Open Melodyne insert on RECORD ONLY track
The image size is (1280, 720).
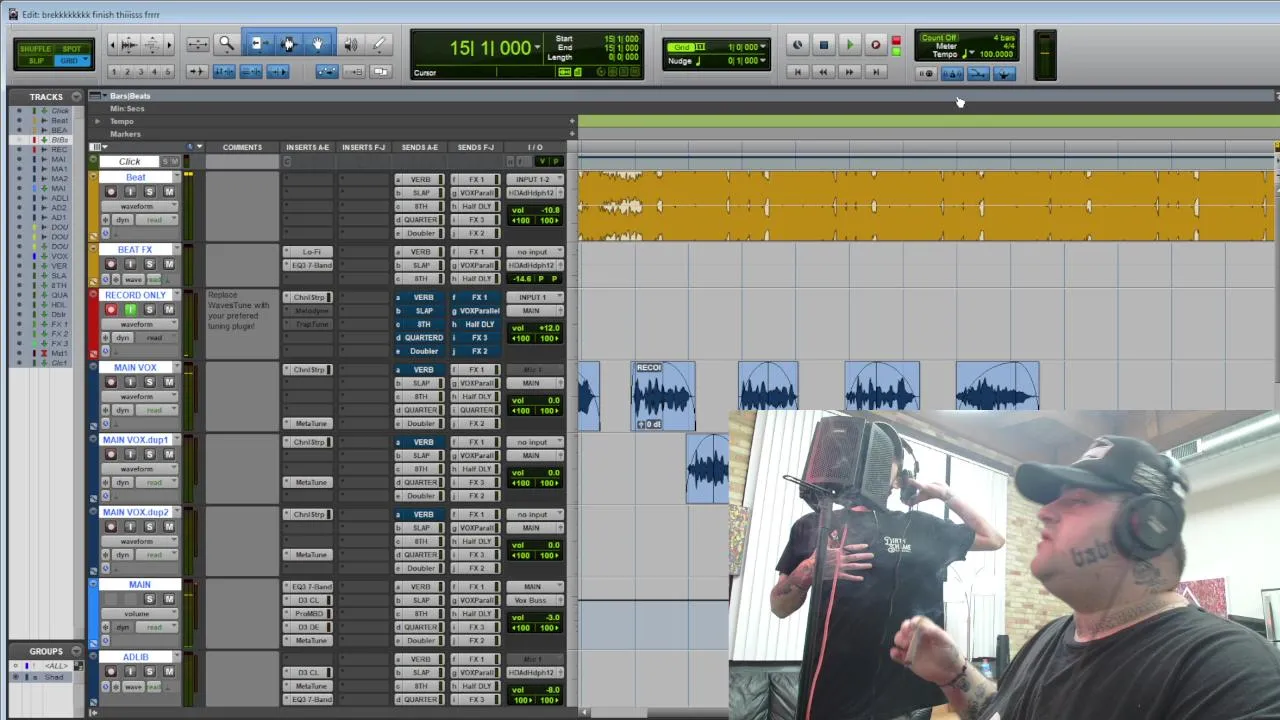coord(310,311)
